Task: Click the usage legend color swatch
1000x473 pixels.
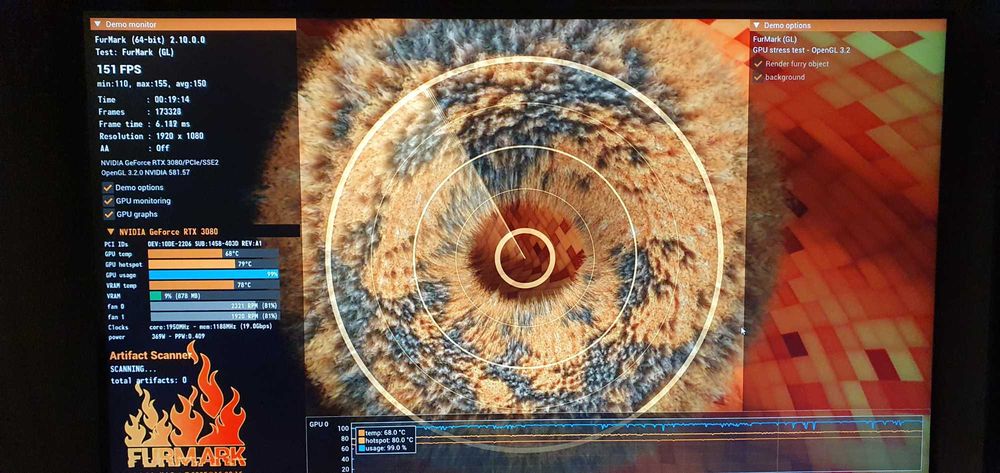Action: [x=362, y=448]
